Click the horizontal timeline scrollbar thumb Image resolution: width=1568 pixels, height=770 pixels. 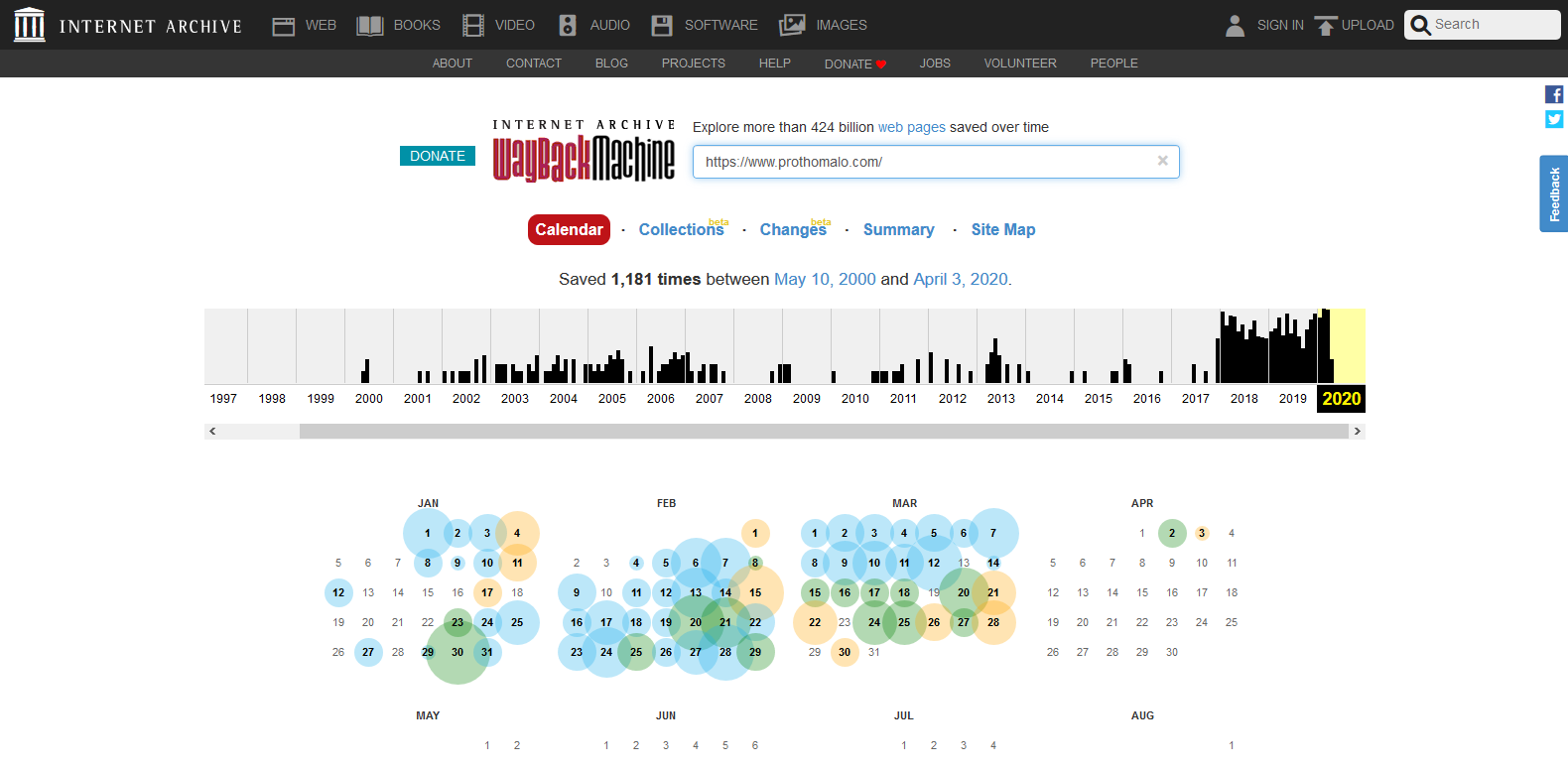coord(824,432)
